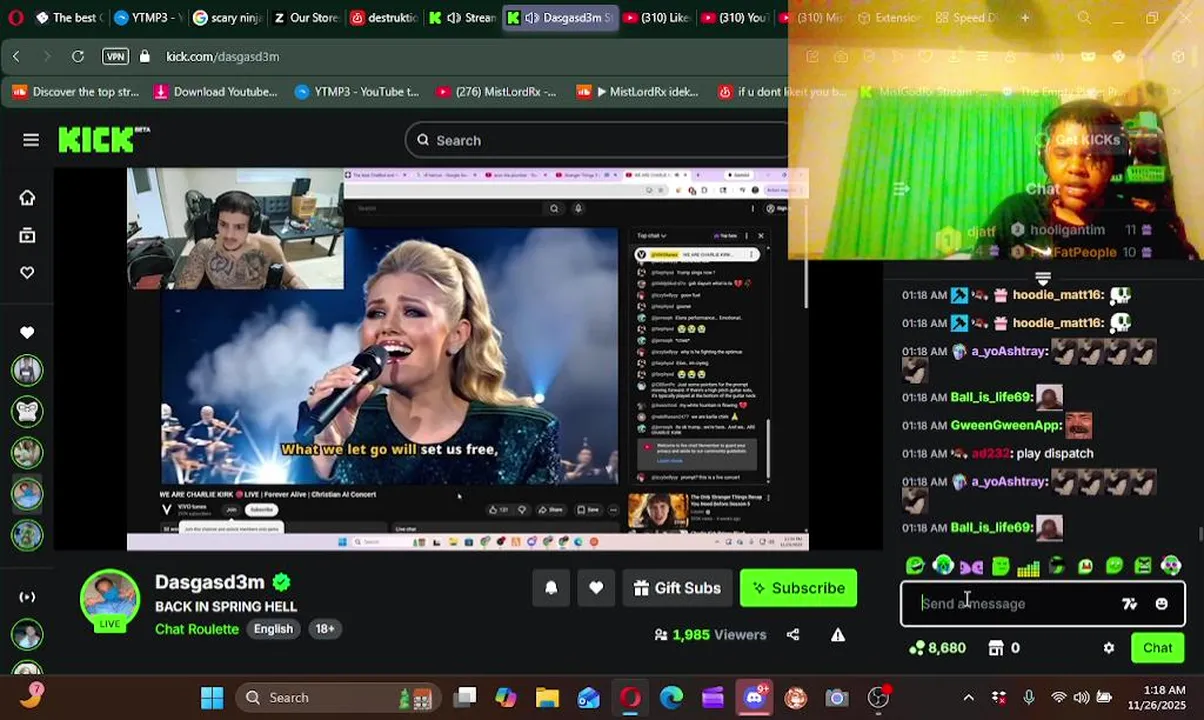This screenshot has width=1204, height=720.
Task: Open Windows Start menu
Action: click(x=212, y=698)
